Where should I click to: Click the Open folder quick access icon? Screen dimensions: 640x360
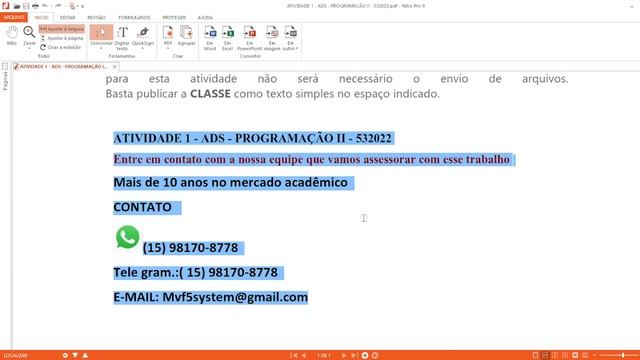click(17, 6)
